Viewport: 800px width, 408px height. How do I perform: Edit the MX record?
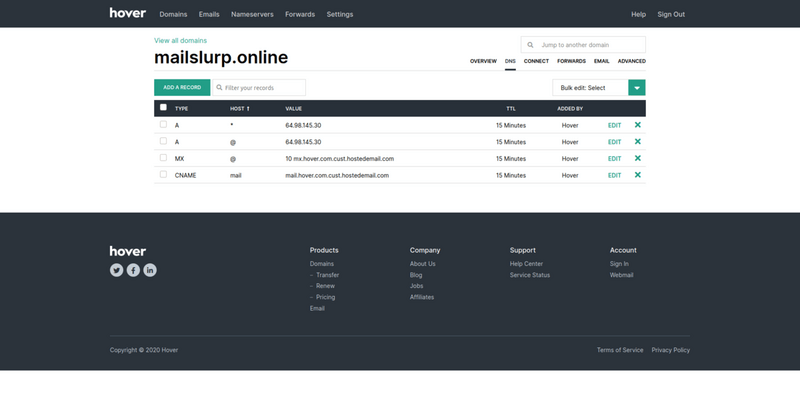(x=614, y=159)
